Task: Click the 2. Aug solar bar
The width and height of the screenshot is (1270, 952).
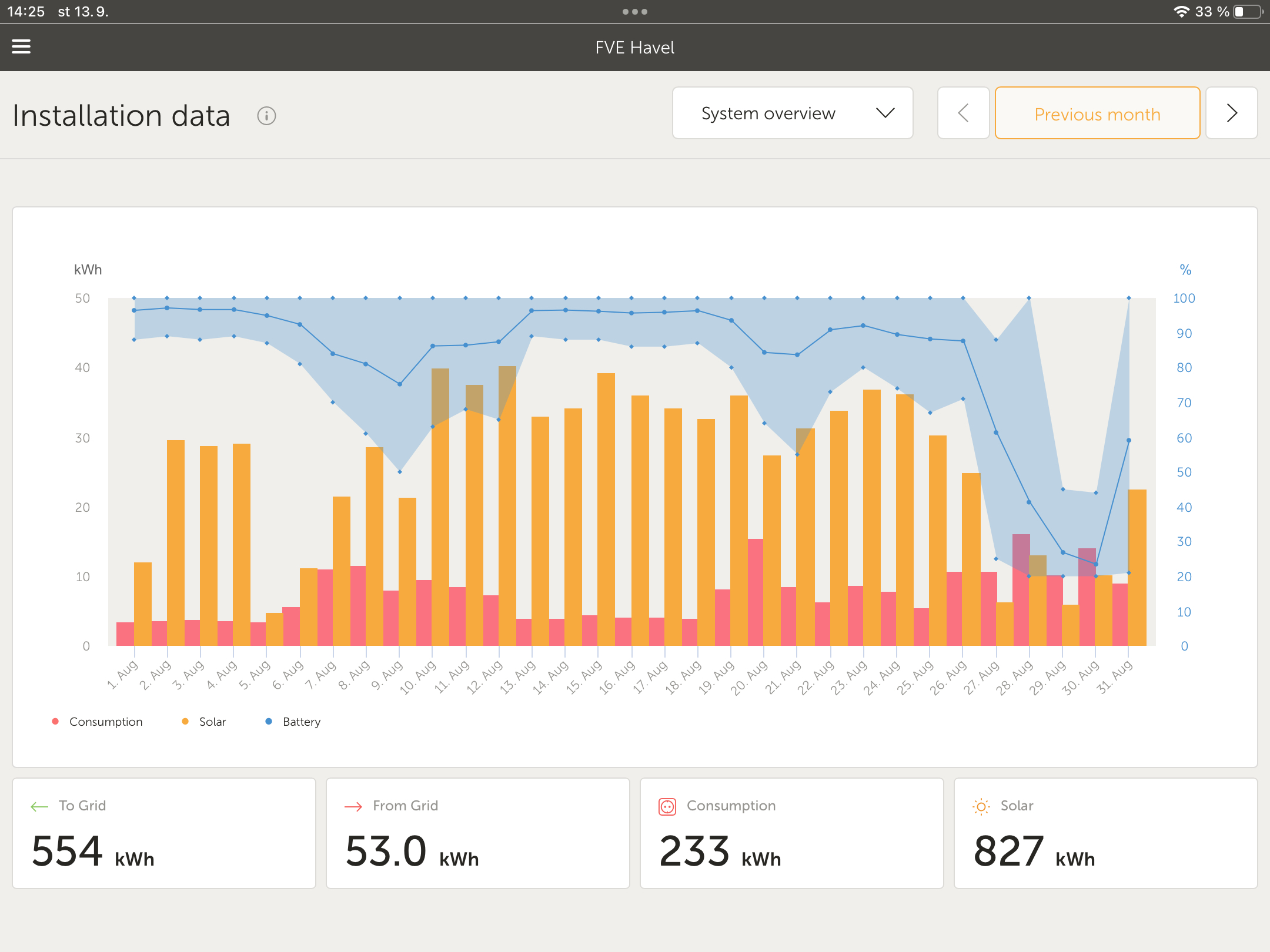Action: (176, 543)
